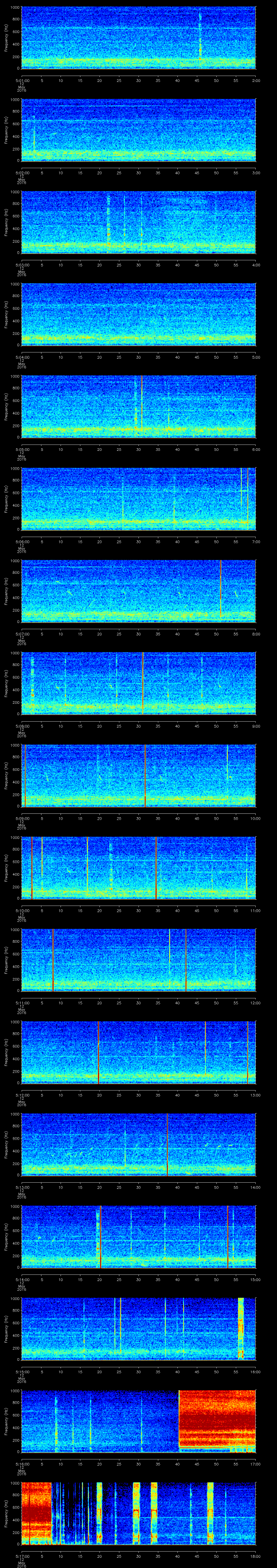The height and width of the screenshot is (1568, 277).
Task: Click the 18:00 end time label
Action: (x=255, y=1556)
